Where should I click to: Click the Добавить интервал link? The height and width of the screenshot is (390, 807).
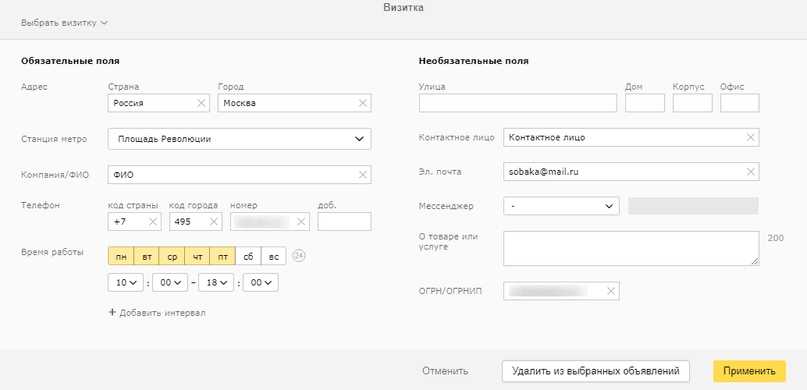[163, 313]
